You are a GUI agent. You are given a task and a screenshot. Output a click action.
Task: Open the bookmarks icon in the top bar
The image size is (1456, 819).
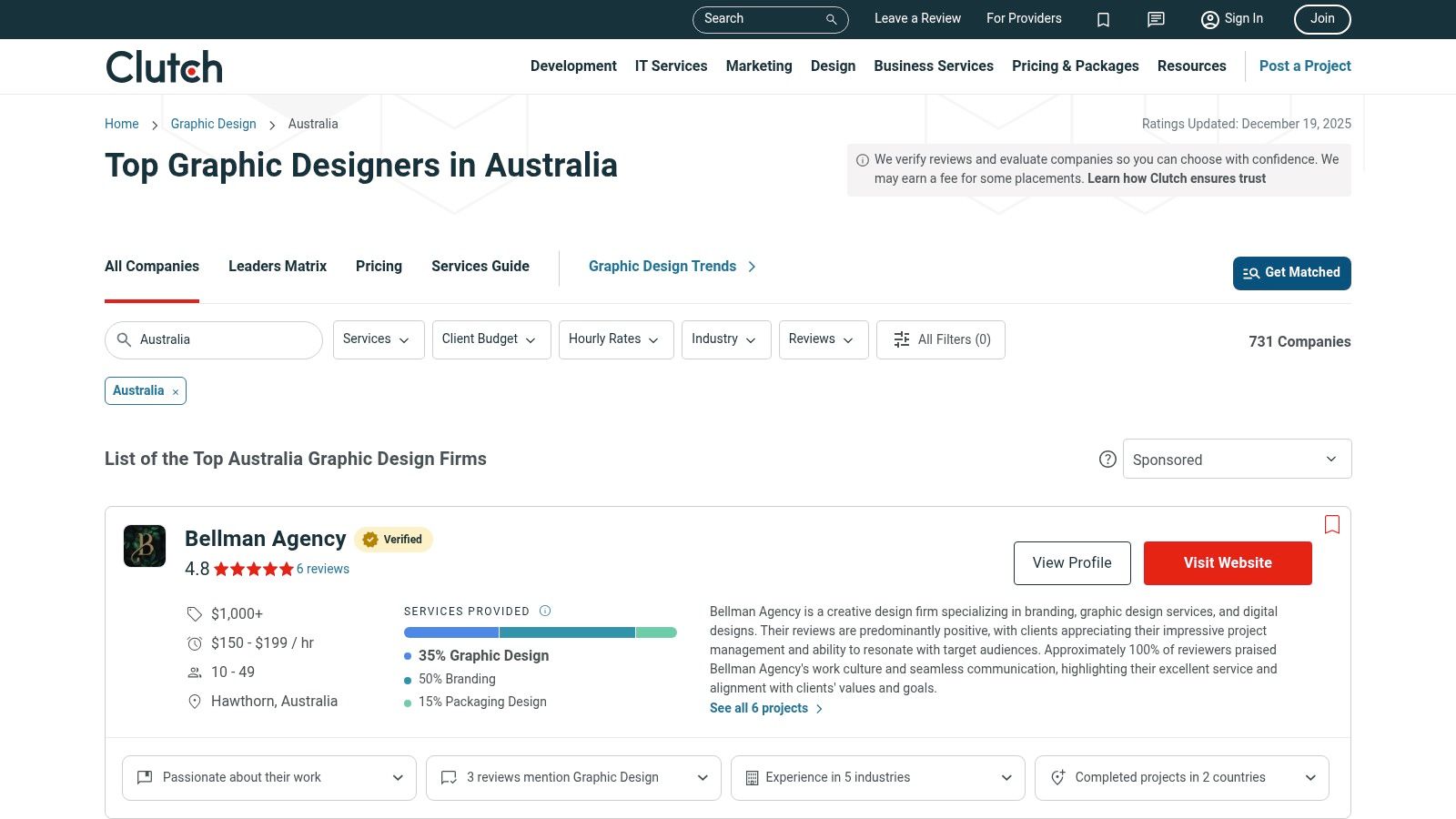pos(1103,19)
